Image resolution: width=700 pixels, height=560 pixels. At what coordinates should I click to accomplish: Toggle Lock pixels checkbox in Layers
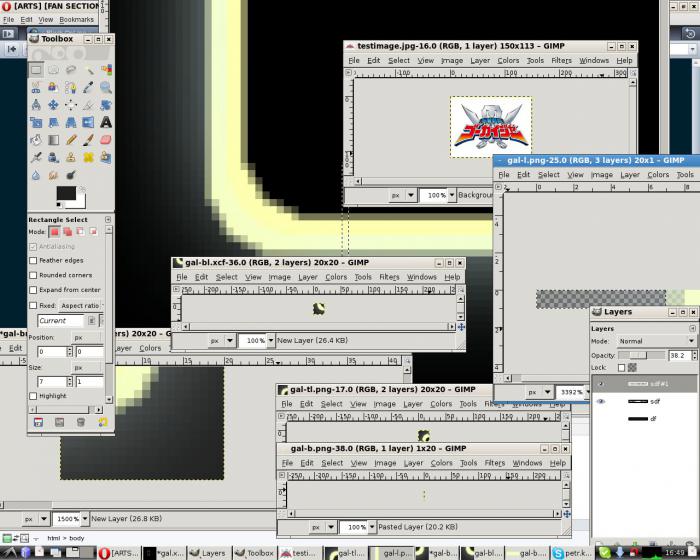pos(621,368)
